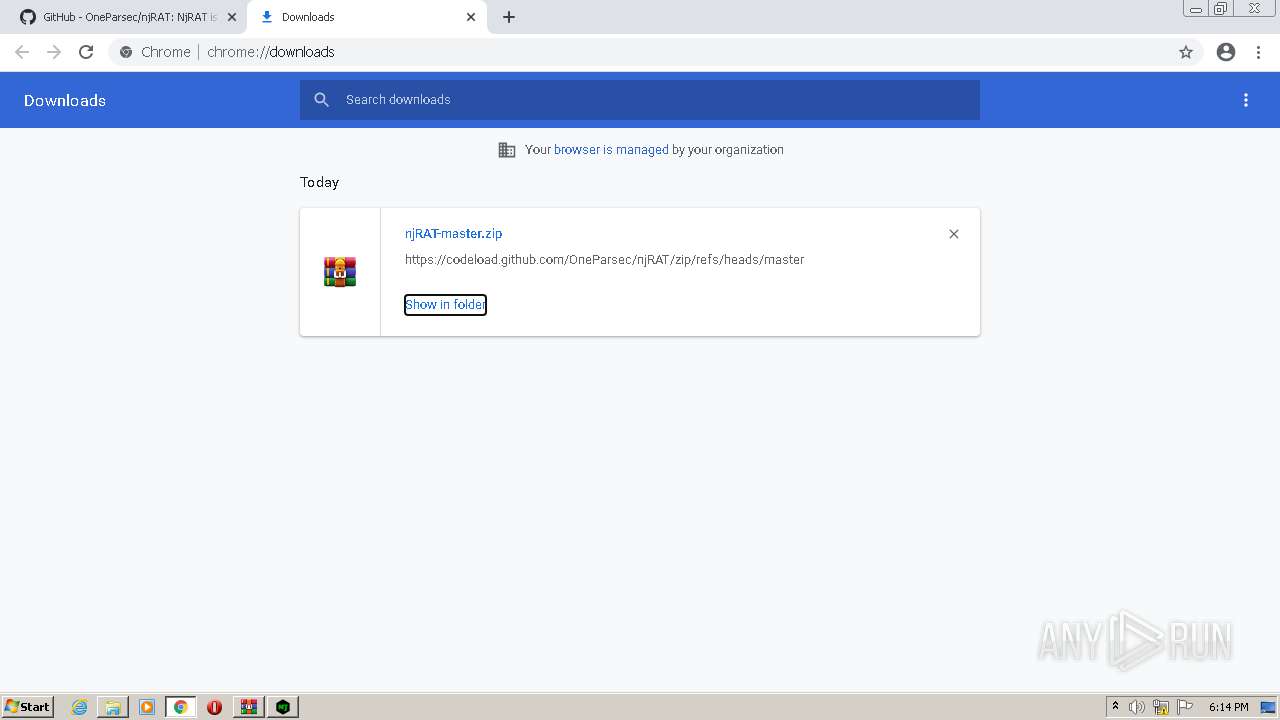
Task: Close the GitHub njRAT tab
Action: click(232, 17)
